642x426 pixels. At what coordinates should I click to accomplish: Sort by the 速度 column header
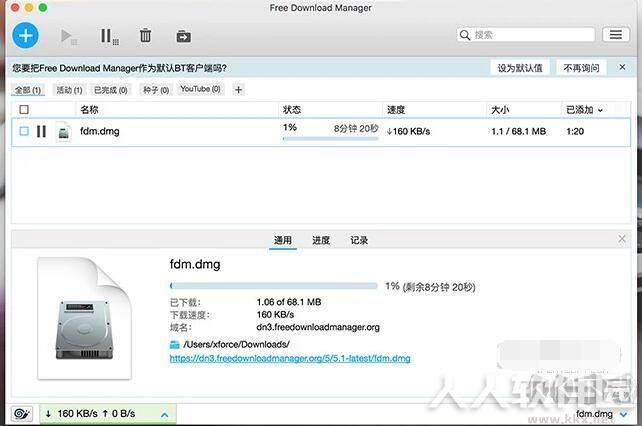(396, 109)
